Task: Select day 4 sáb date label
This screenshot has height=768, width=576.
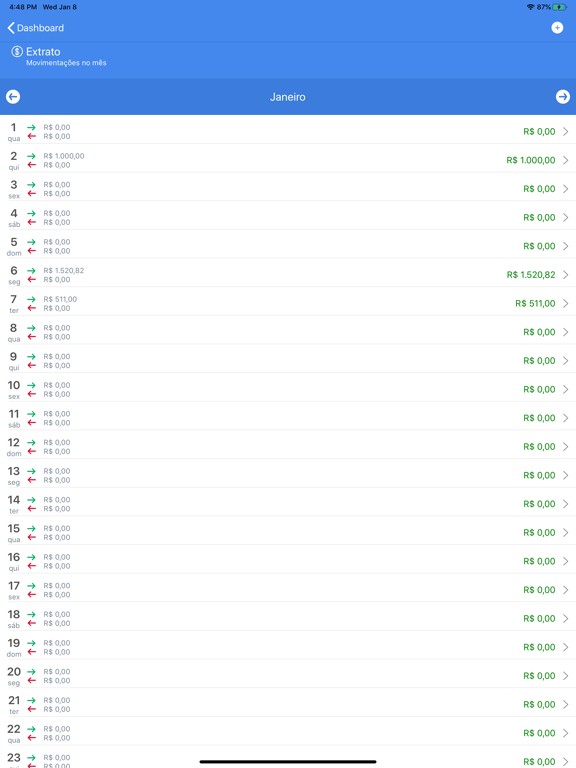Action: (x=14, y=218)
